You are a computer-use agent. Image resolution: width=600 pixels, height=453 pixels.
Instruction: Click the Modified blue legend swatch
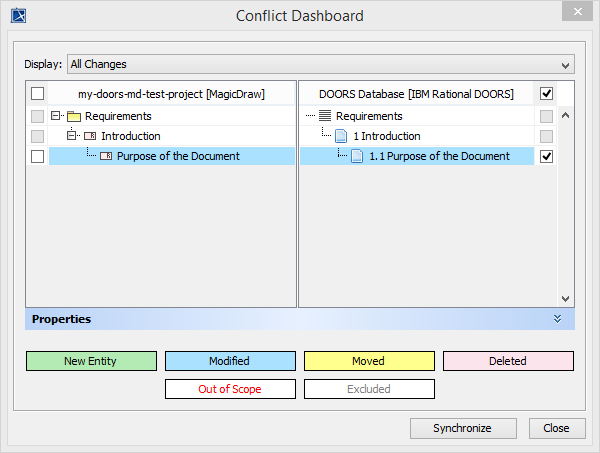230,361
